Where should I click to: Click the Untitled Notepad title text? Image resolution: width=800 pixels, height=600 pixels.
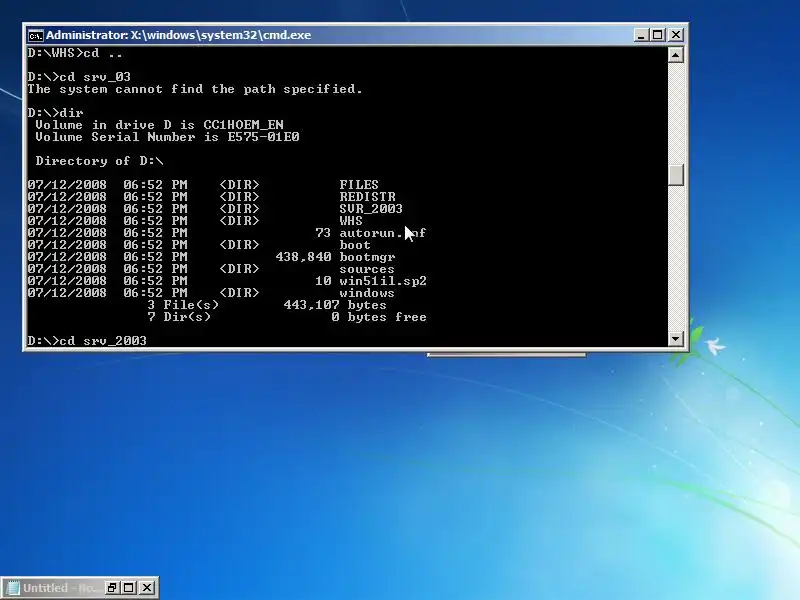(60, 588)
